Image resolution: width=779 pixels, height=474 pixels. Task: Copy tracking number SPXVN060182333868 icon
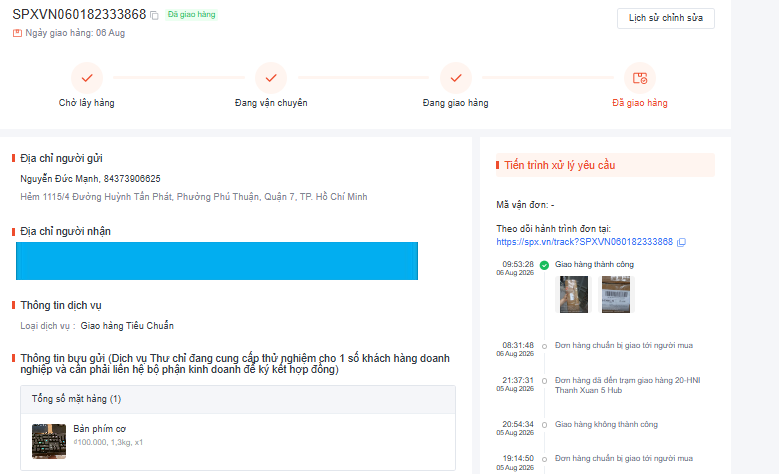155,15
